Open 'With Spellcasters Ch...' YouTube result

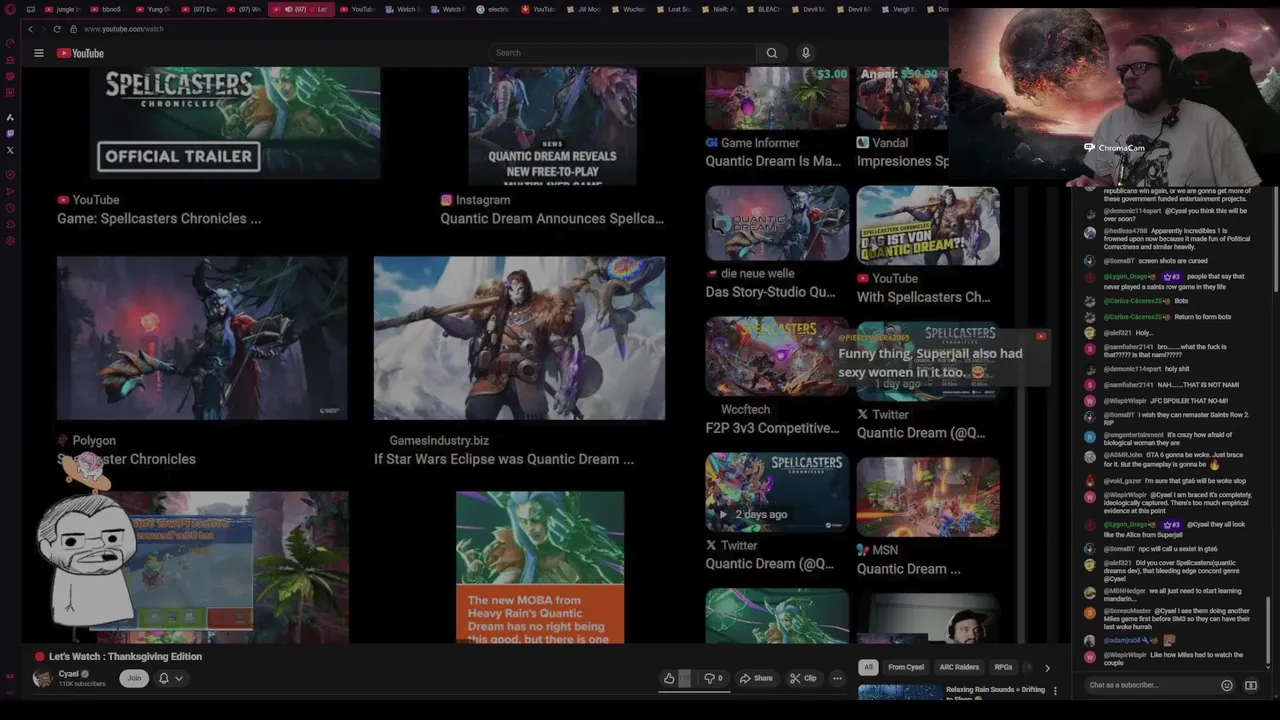click(x=923, y=297)
